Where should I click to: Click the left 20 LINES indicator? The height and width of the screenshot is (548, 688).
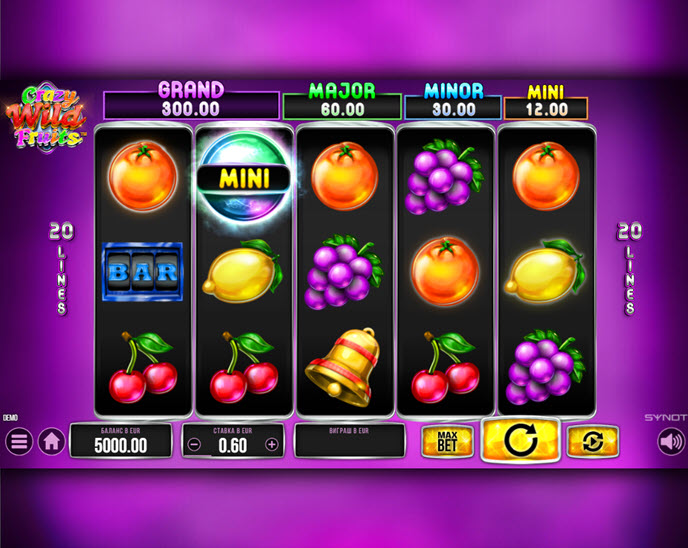[61, 269]
